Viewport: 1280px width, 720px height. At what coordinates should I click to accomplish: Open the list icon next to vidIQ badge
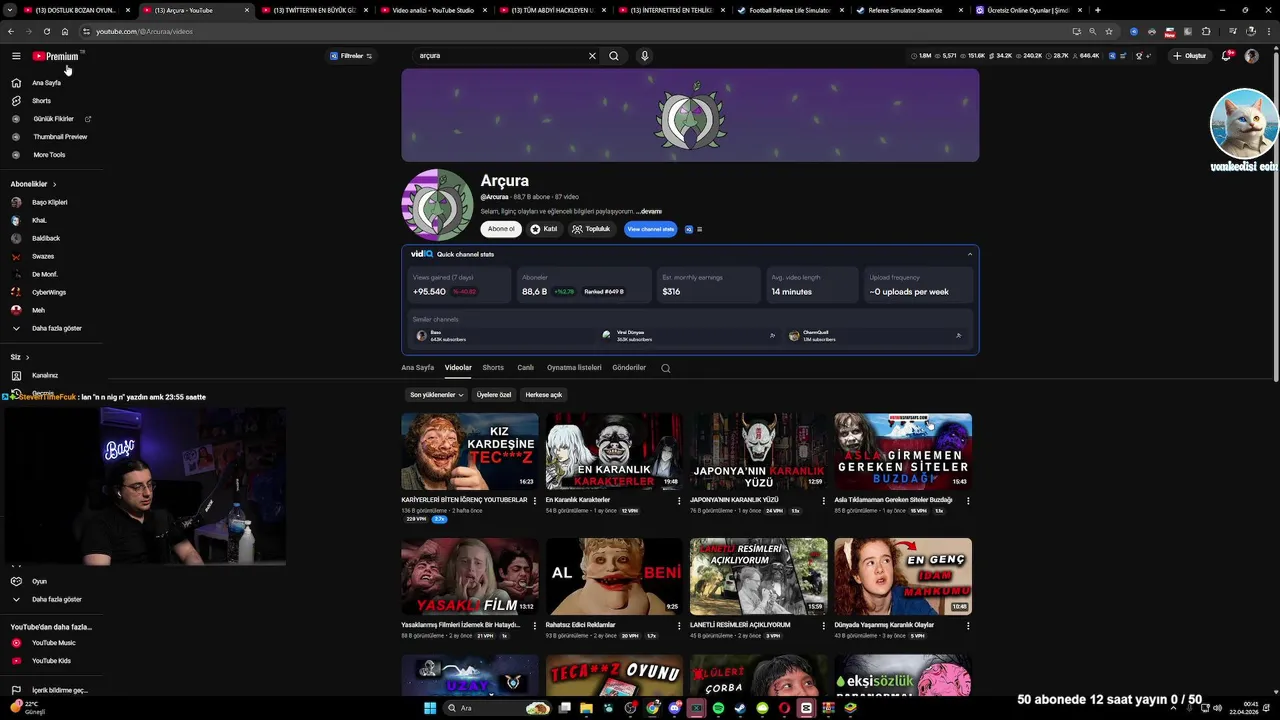coord(699,229)
